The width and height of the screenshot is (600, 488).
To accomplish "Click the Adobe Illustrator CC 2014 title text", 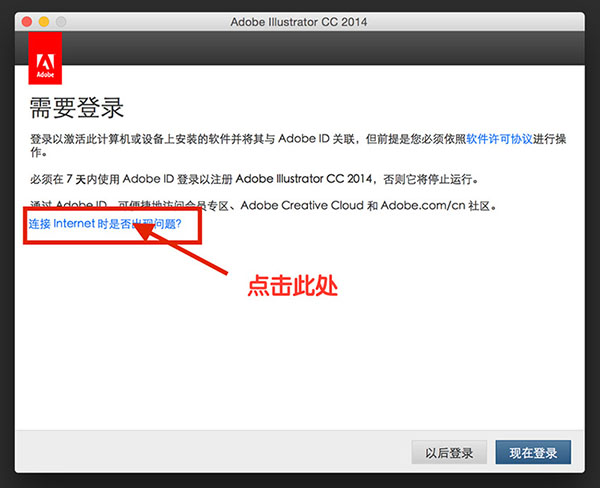I will 299,21.
